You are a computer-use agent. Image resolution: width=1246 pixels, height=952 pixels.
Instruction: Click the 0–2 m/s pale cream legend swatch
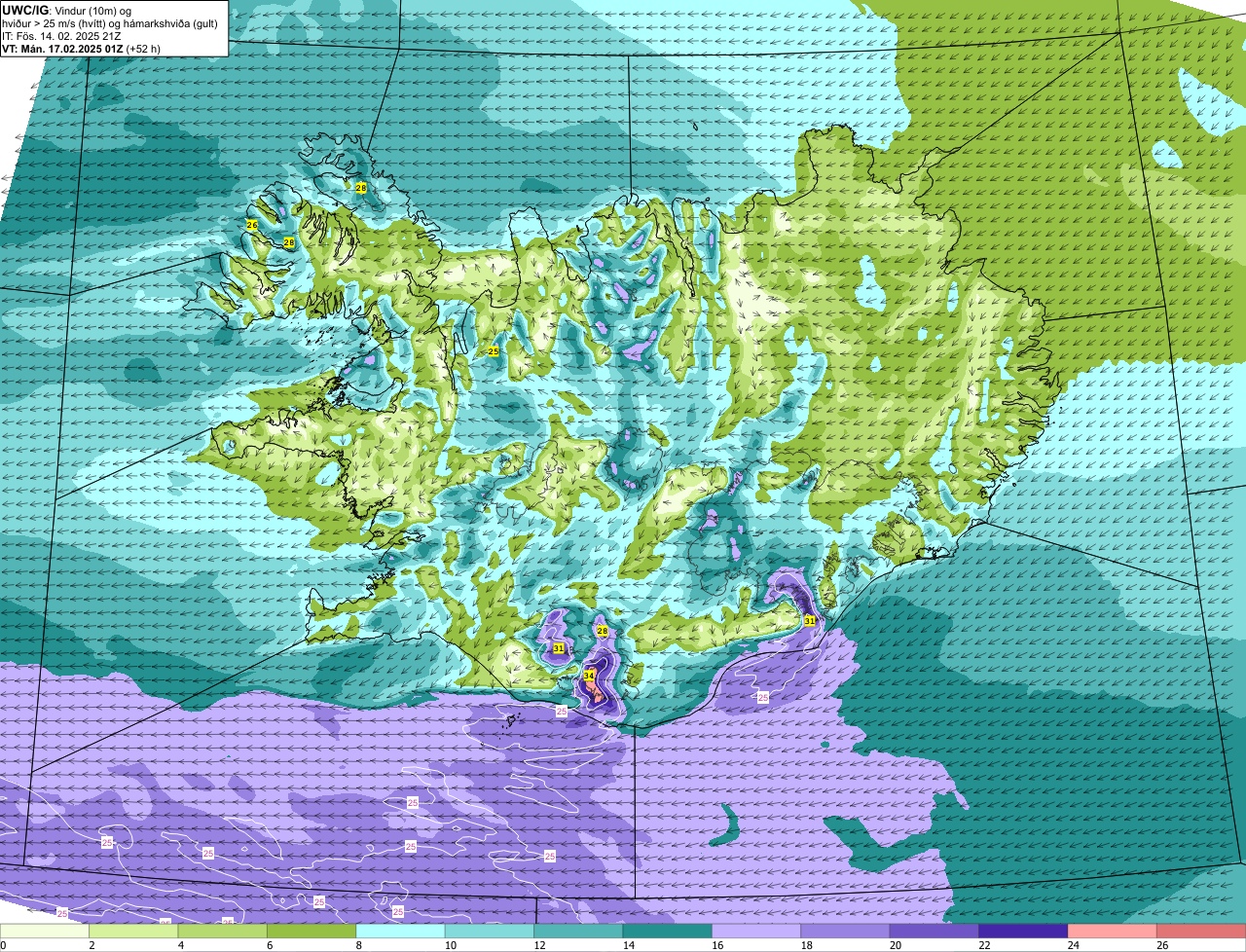click(x=45, y=932)
